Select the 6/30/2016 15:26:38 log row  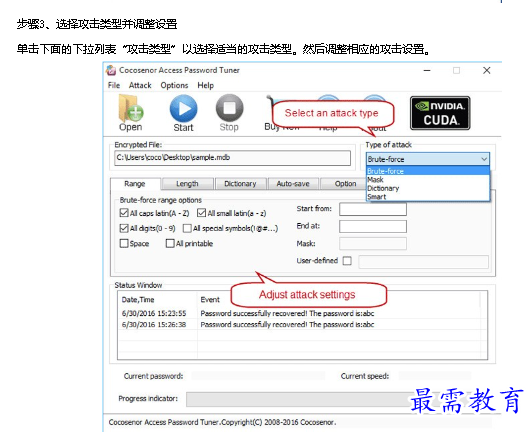point(302,324)
